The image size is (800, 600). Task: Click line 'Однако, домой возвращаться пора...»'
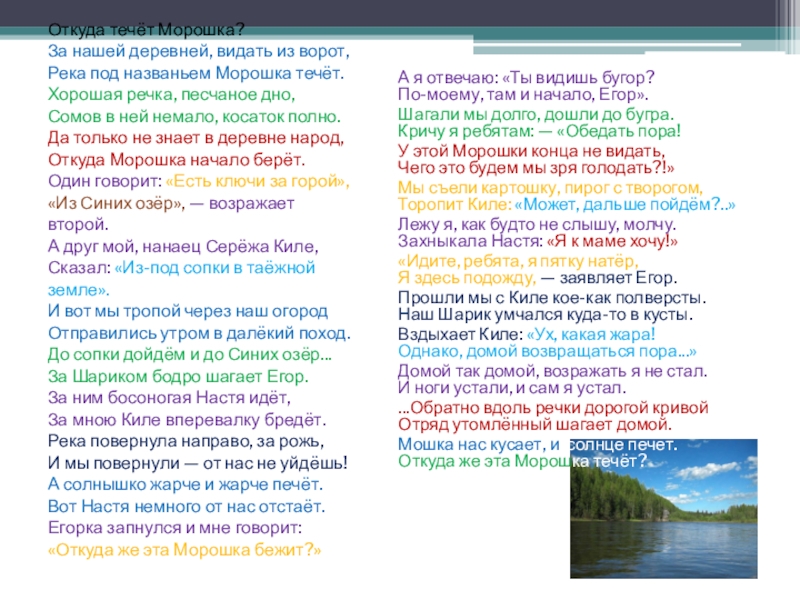pyautogui.click(x=547, y=352)
